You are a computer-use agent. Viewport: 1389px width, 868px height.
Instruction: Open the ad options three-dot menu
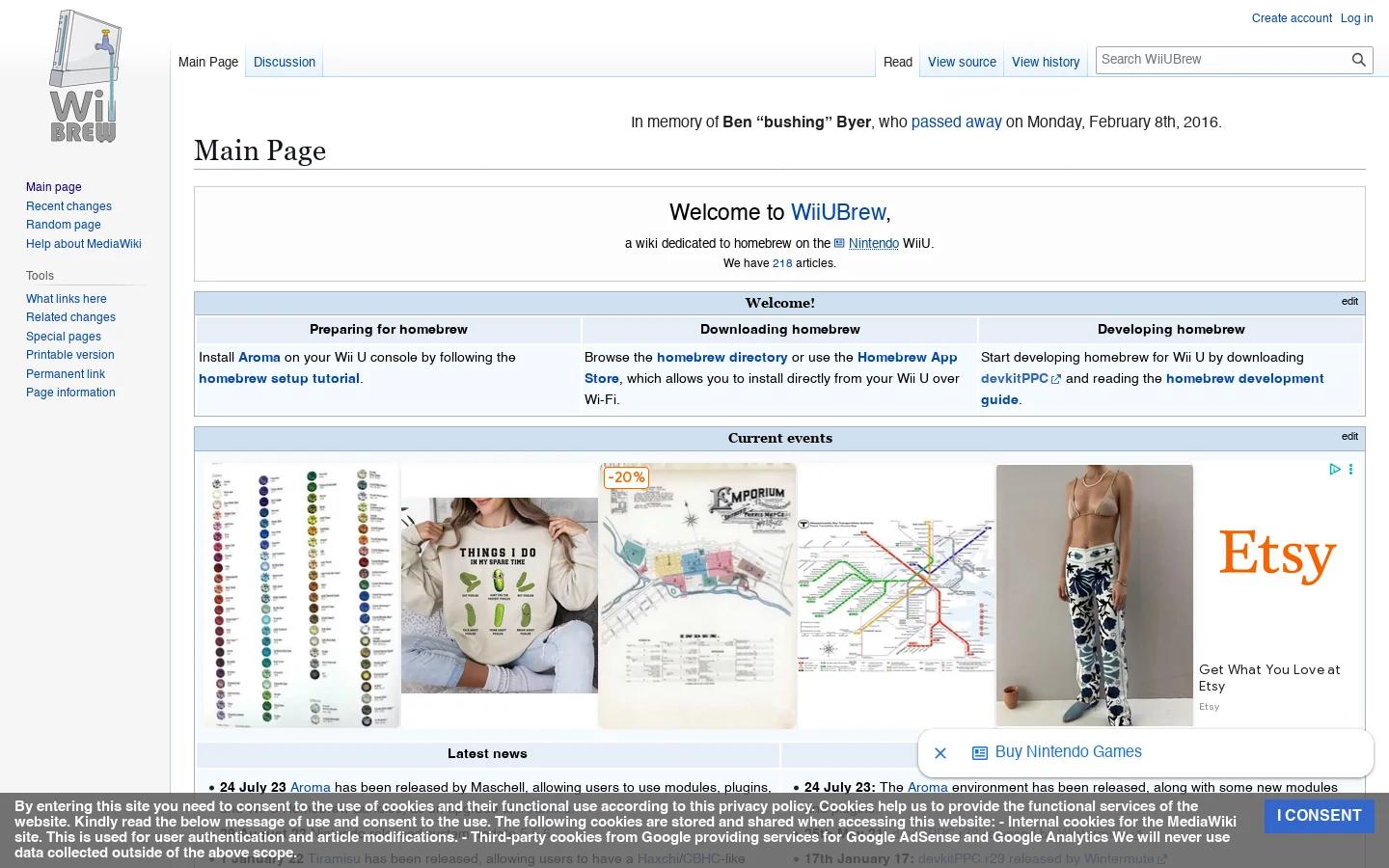[x=1350, y=470]
